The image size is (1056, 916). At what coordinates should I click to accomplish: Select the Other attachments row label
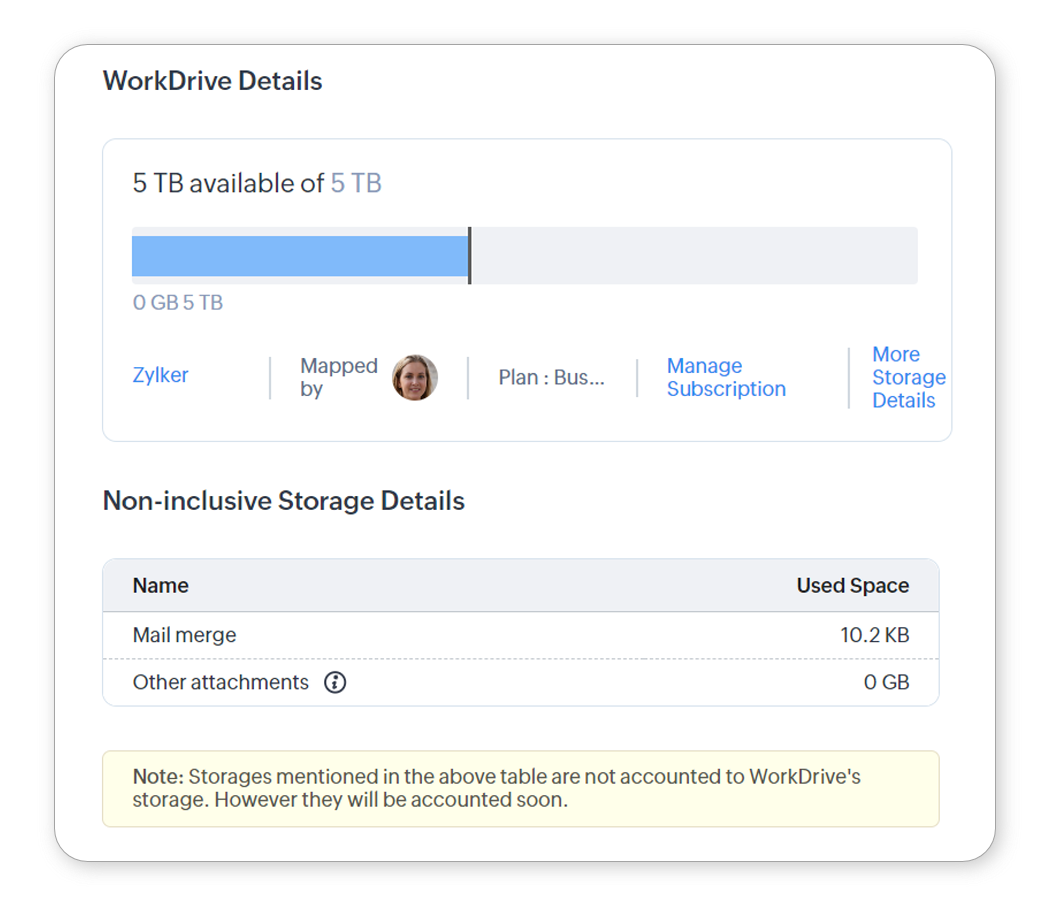point(221,683)
